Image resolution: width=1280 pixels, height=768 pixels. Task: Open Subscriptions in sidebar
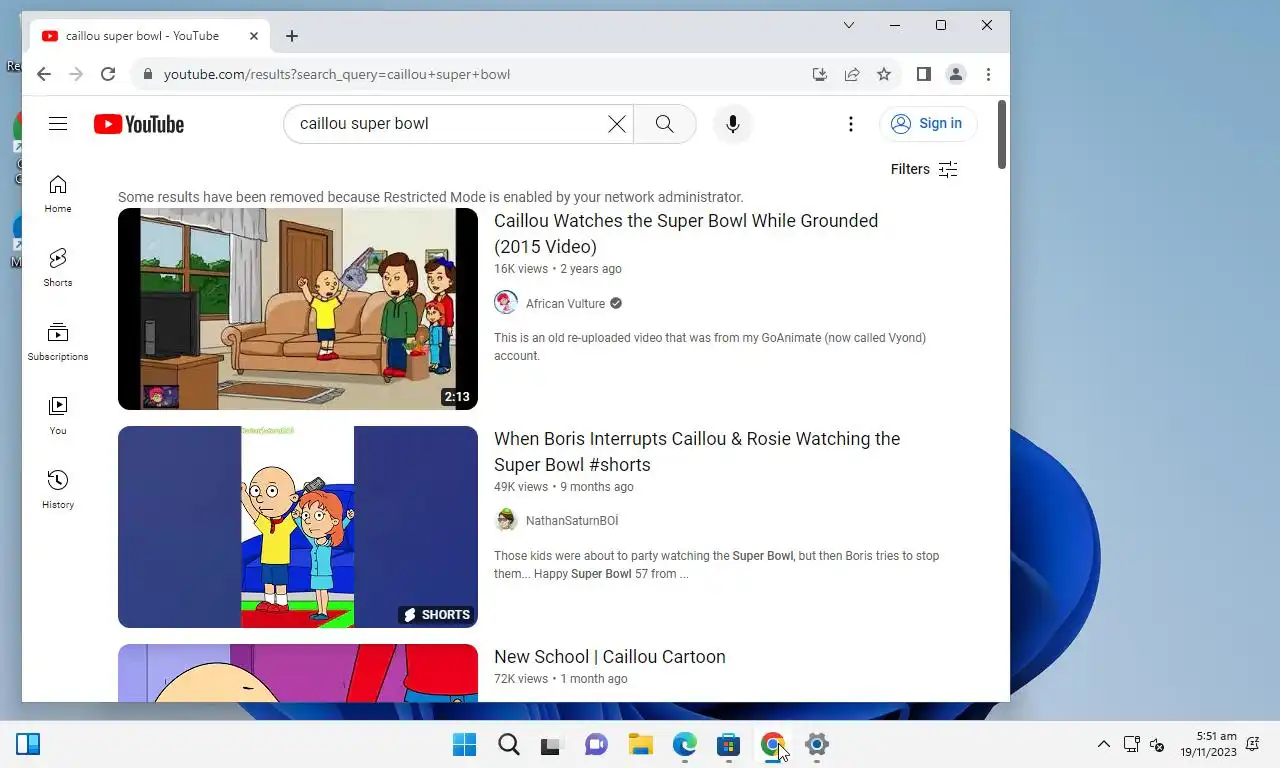click(58, 342)
